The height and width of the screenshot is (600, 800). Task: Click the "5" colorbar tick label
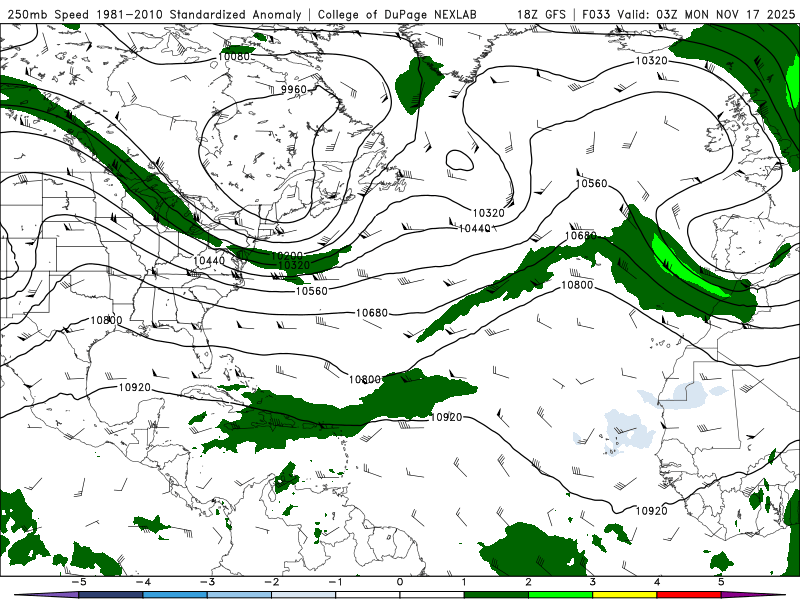[x=721, y=582]
